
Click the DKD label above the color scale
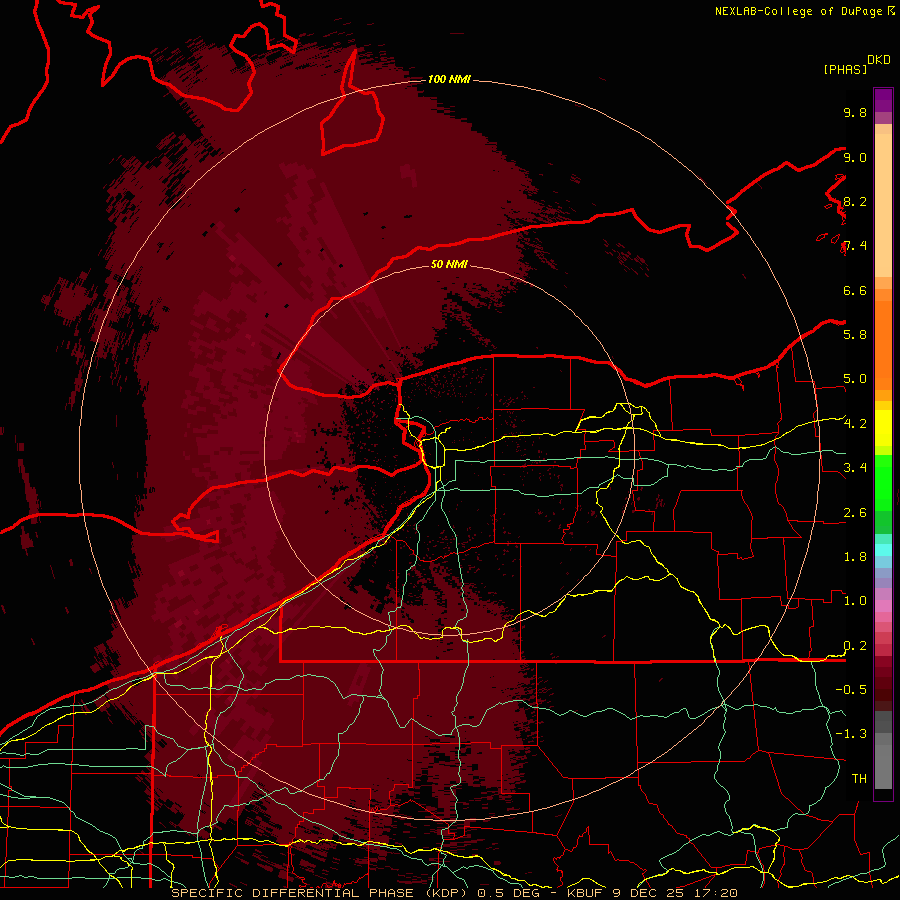point(879,60)
